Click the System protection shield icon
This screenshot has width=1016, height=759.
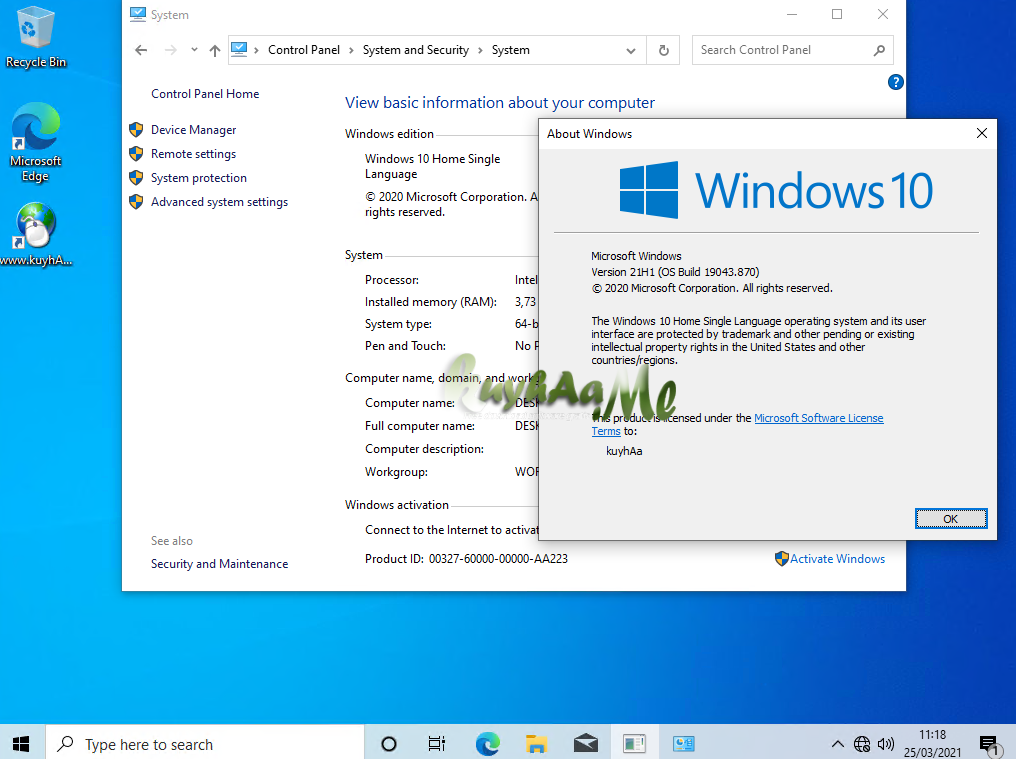tap(136, 178)
